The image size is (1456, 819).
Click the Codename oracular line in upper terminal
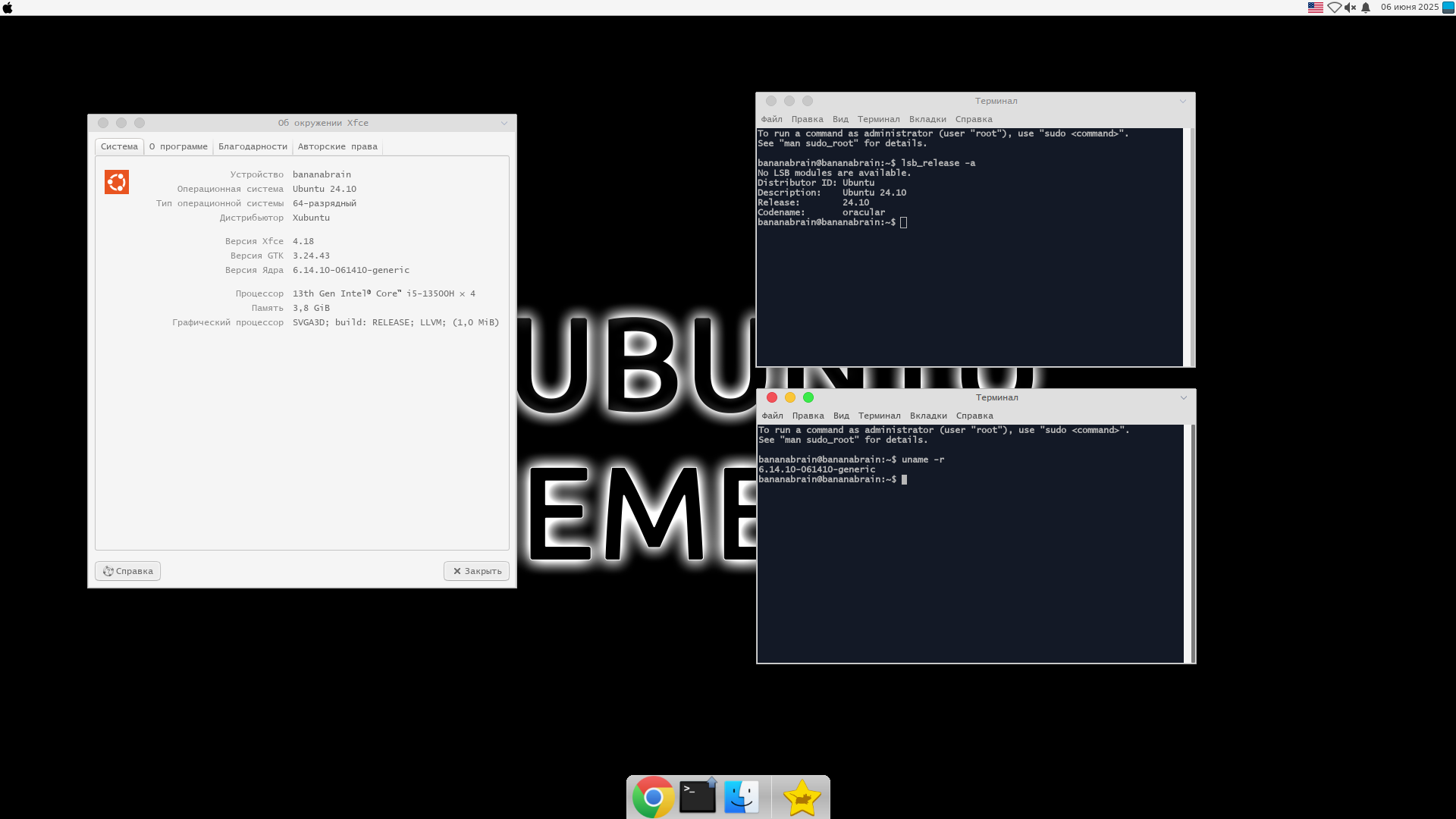click(821, 212)
